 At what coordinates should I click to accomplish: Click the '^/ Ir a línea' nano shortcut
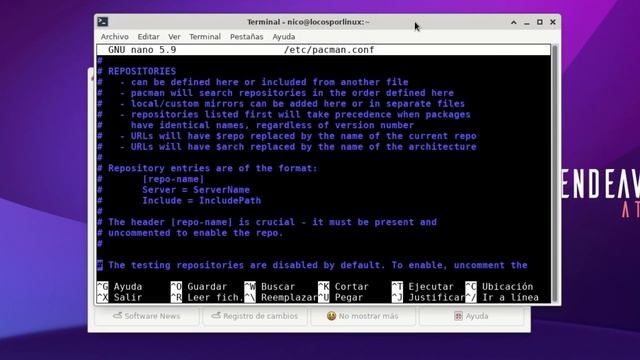(x=502, y=298)
